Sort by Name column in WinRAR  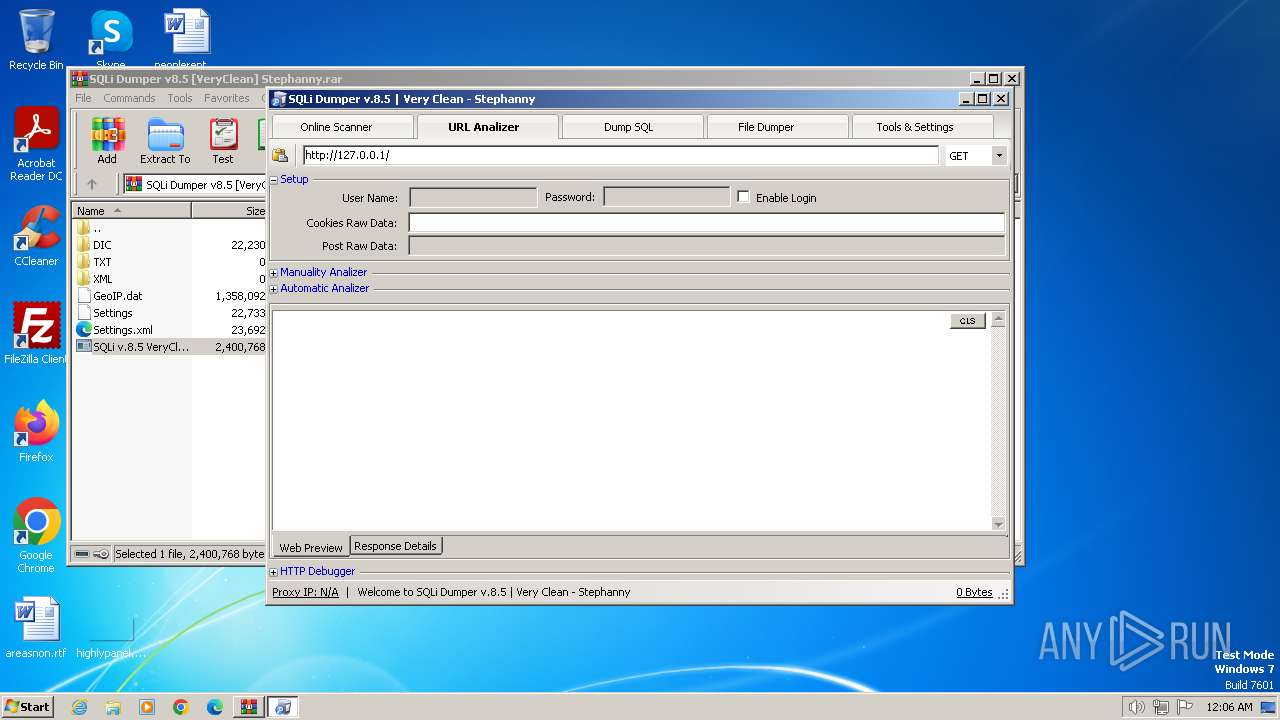(x=132, y=211)
